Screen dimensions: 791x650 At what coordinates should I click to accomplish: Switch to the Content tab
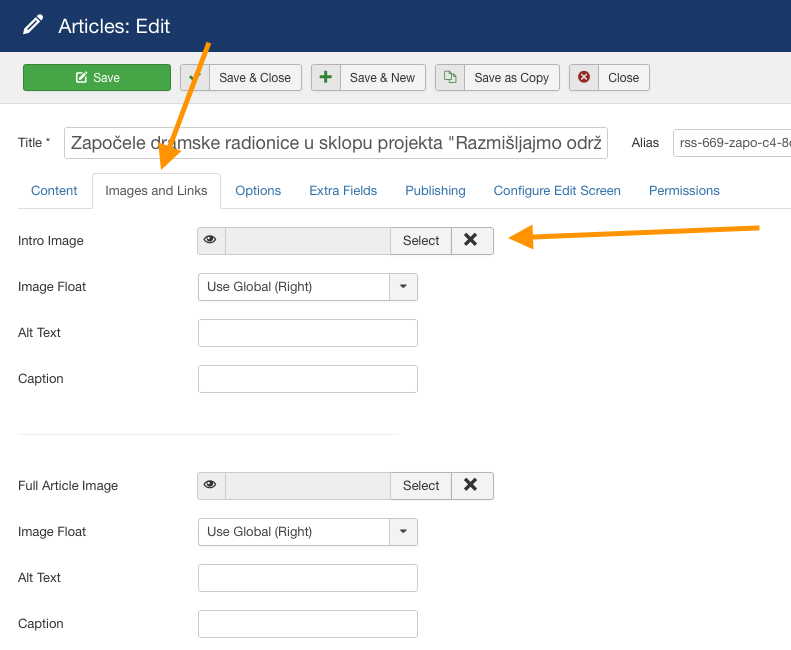click(54, 191)
